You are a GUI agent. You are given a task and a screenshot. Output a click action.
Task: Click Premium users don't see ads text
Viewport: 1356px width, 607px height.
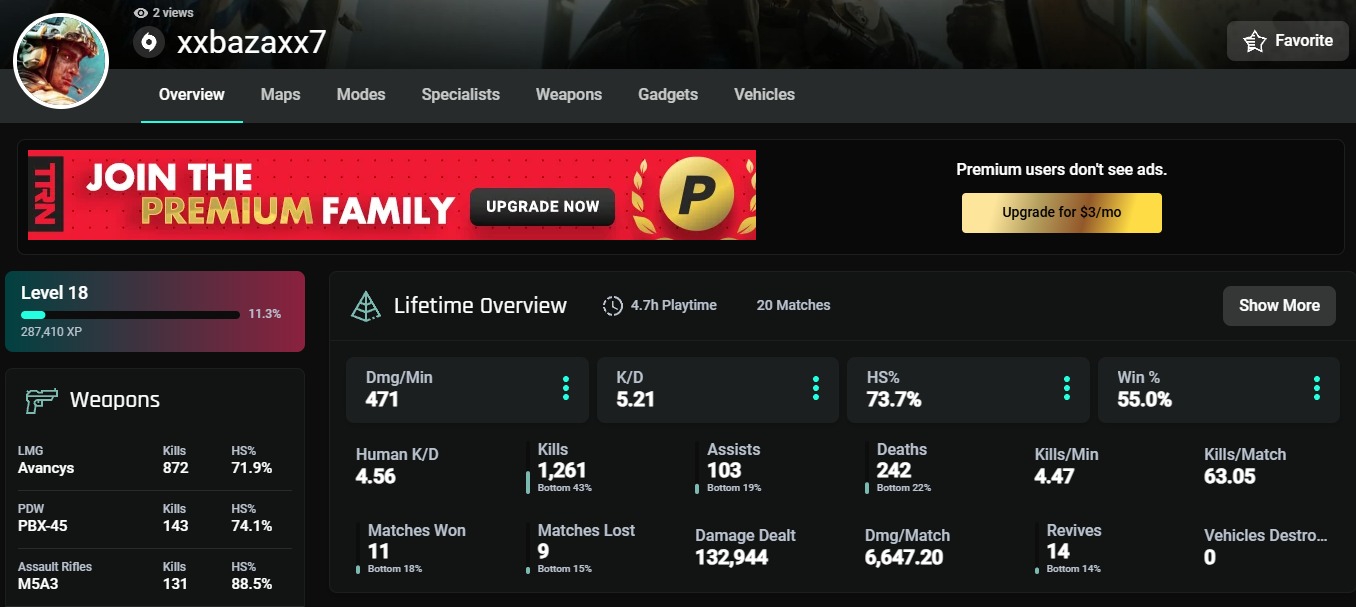tap(1062, 170)
